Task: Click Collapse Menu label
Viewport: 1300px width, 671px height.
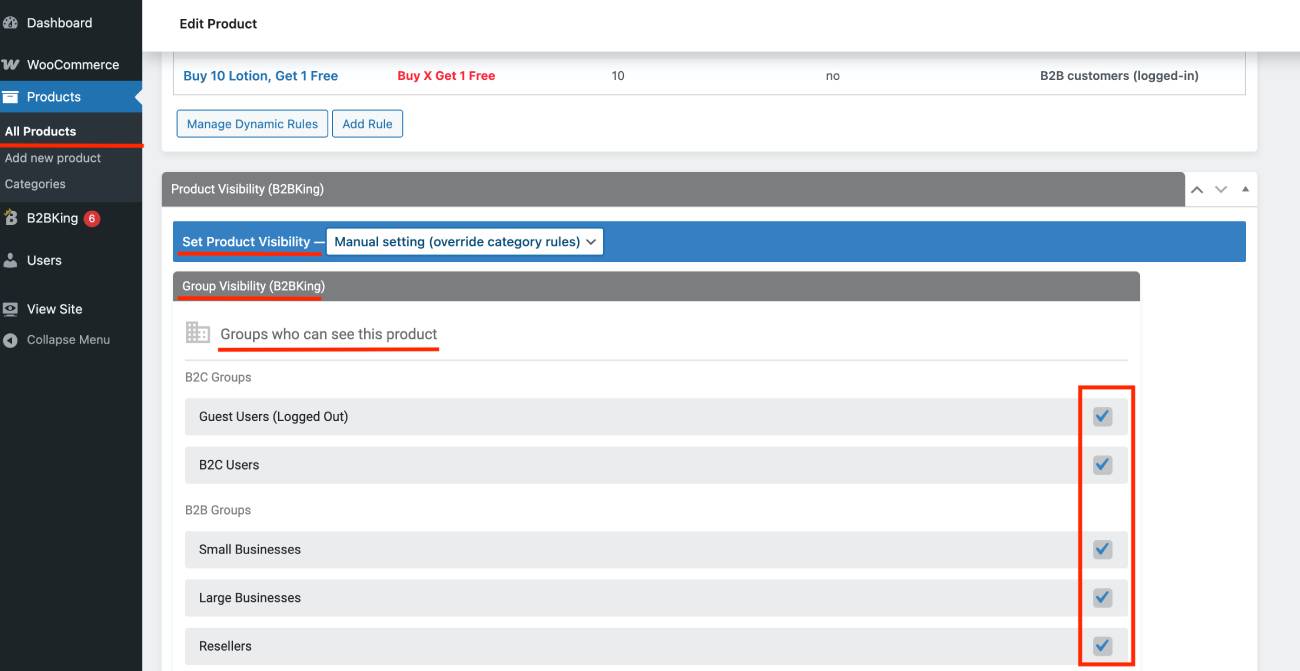Action: coord(68,340)
